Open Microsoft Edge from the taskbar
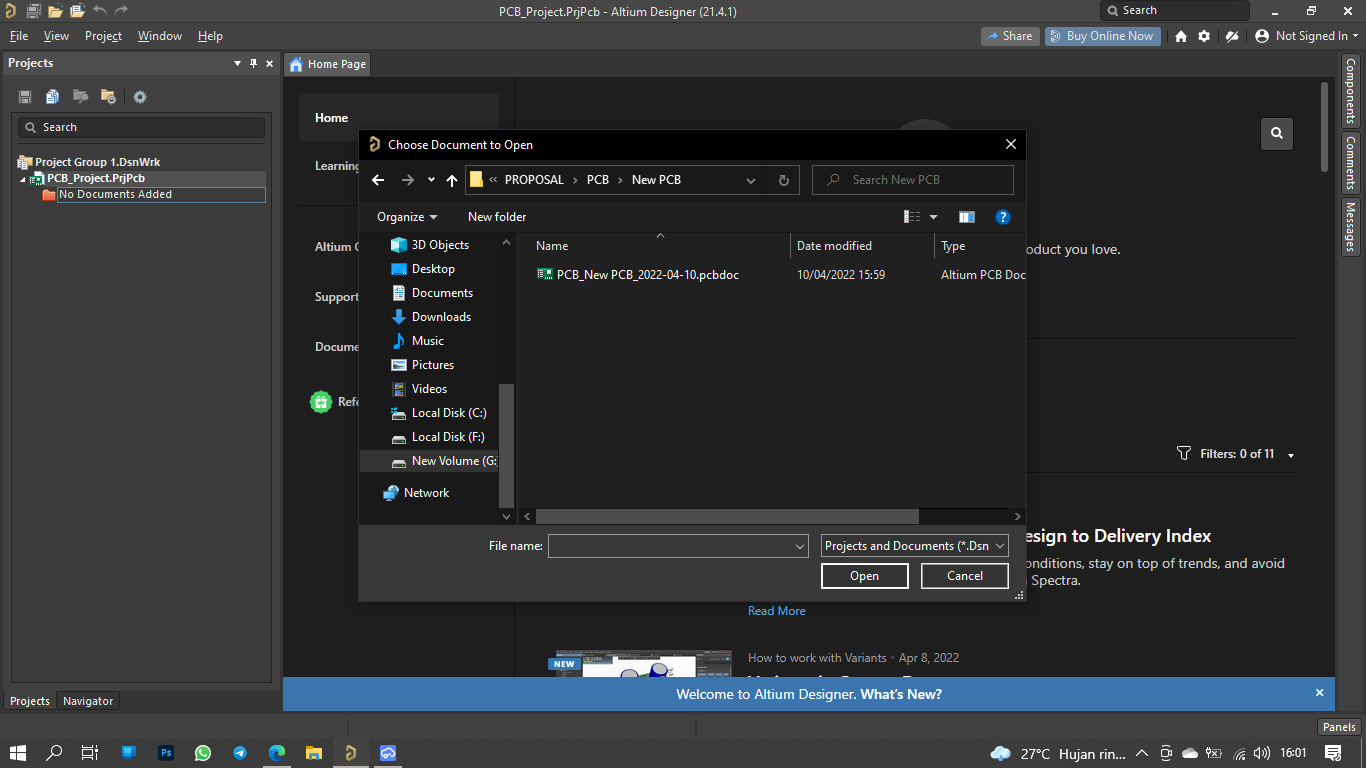1366x768 pixels. point(277,753)
